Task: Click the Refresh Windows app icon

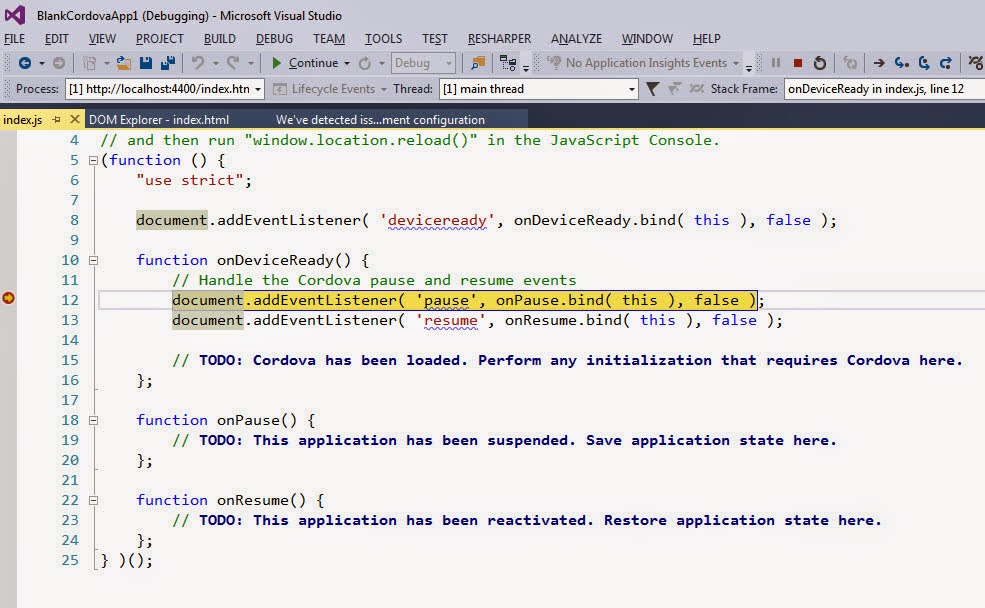Action: pos(850,63)
